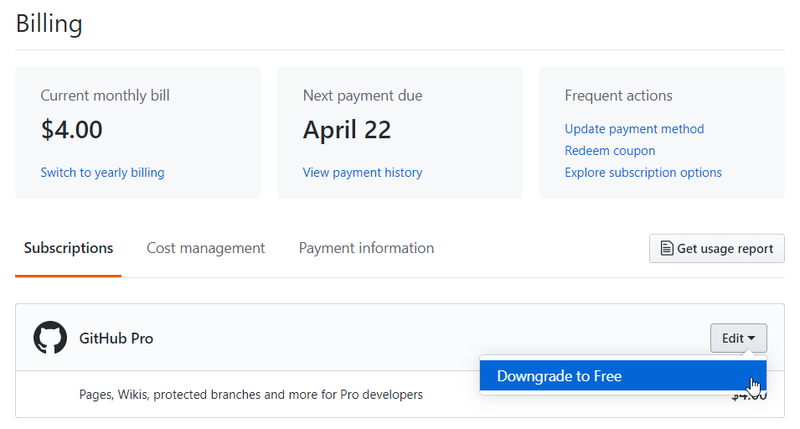Screen dimensions: 800x429
Task: Open the Cost management tab
Action: [206, 248]
